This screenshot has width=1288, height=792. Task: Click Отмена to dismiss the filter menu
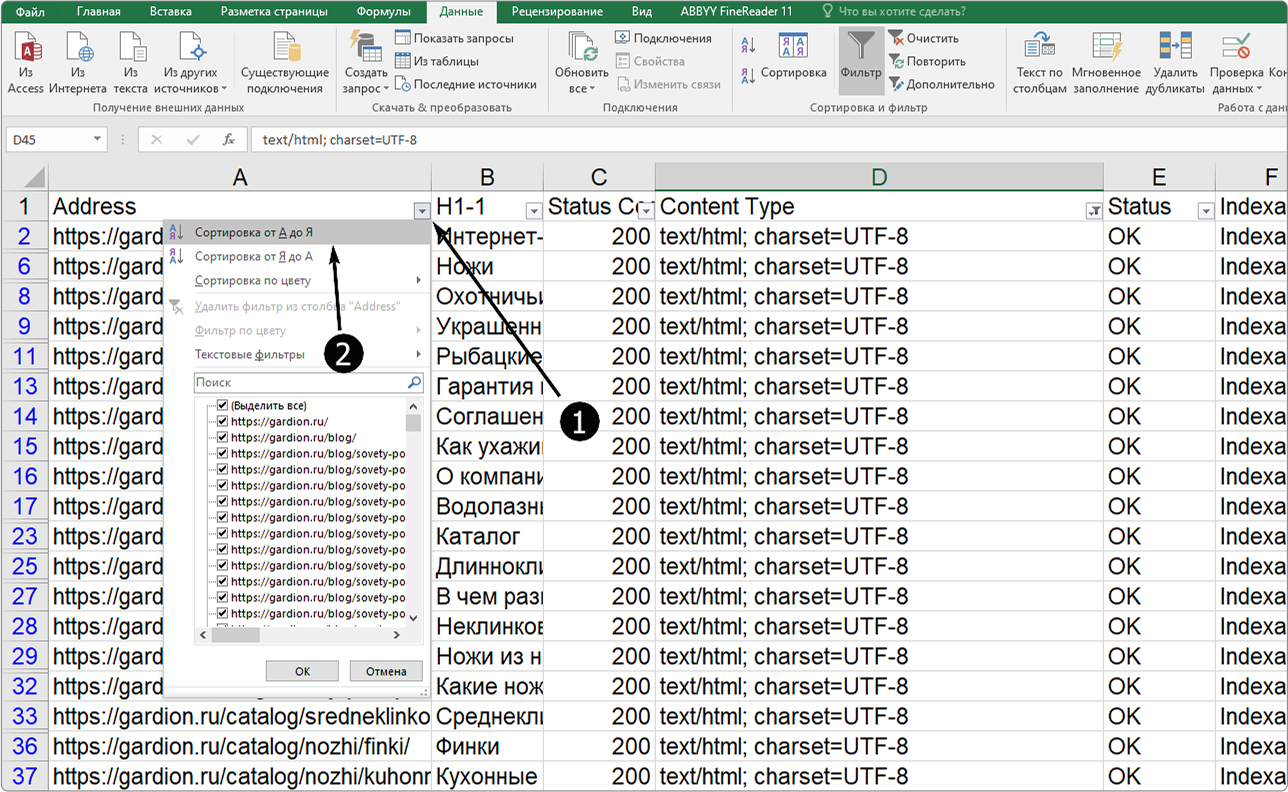(x=386, y=671)
